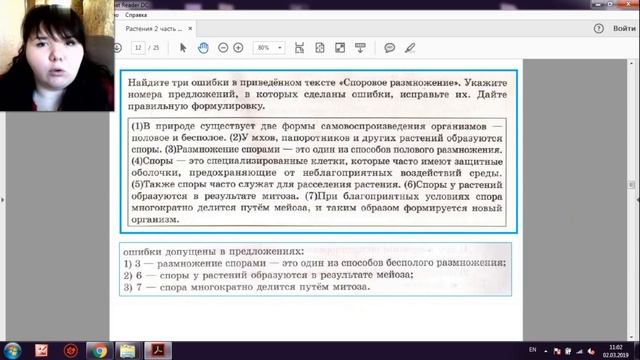Click the scrollbar up arrow
This screenshot has width=640, height=360.
click(x=631, y=63)
